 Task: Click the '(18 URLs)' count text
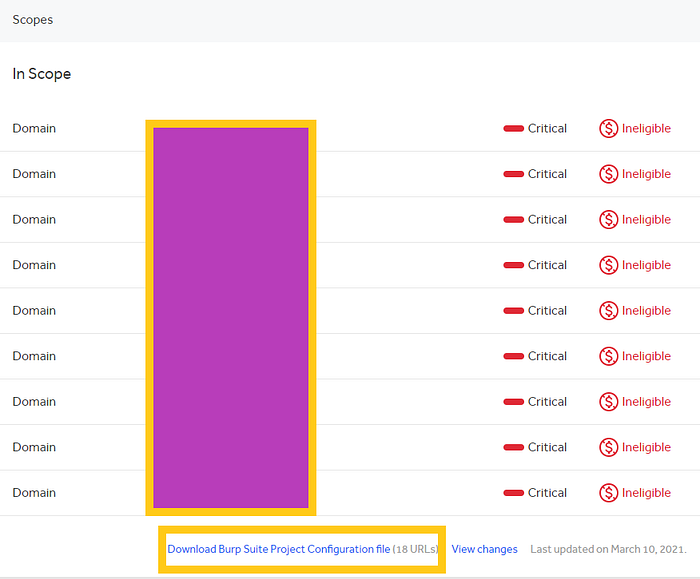tap(416, 549)
